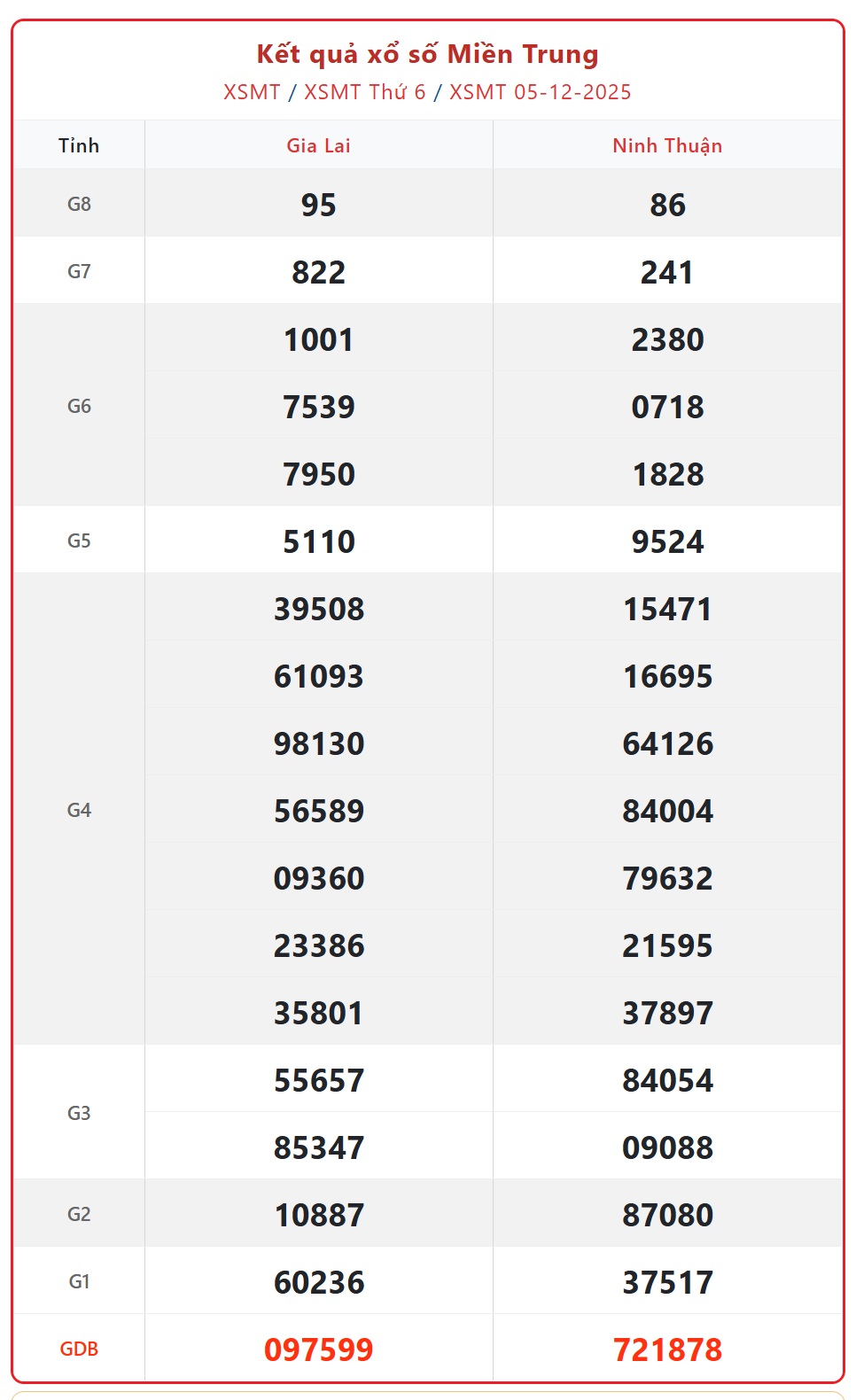Select the Gia Lai G6 number 1001
Viewport: 856px width, 1400px height.
coord(318,339)
